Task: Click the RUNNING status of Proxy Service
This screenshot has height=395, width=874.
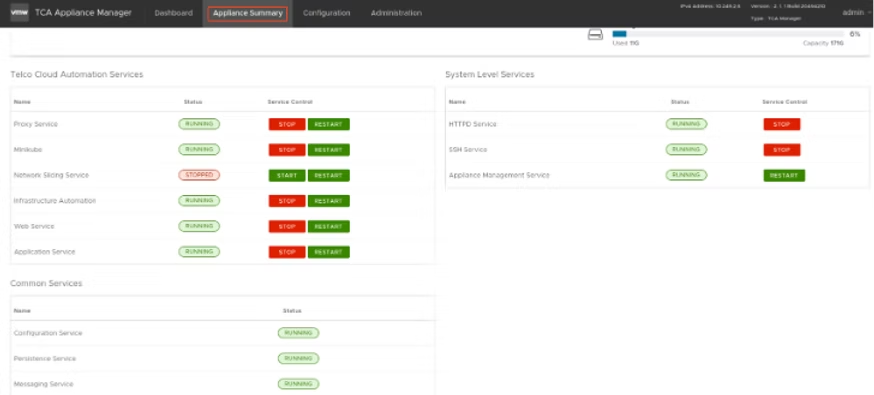Action: click(199, 124)
